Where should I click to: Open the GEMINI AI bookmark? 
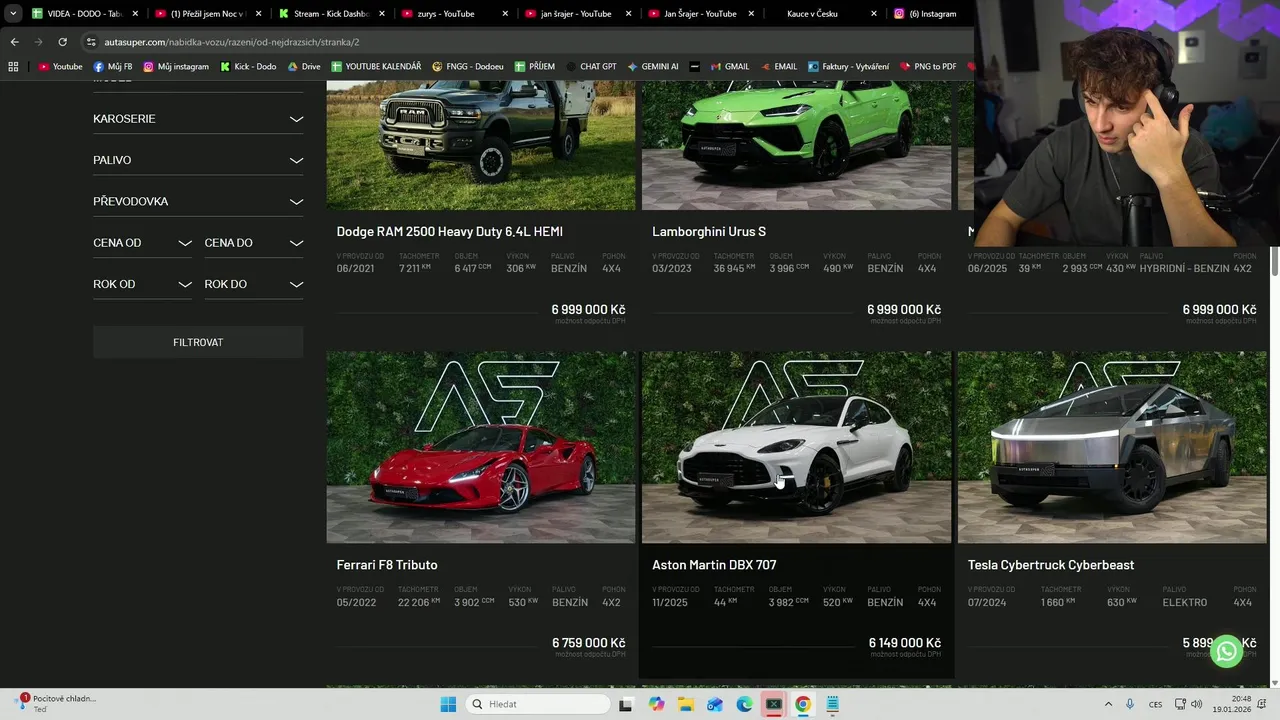tap(653, 66)
